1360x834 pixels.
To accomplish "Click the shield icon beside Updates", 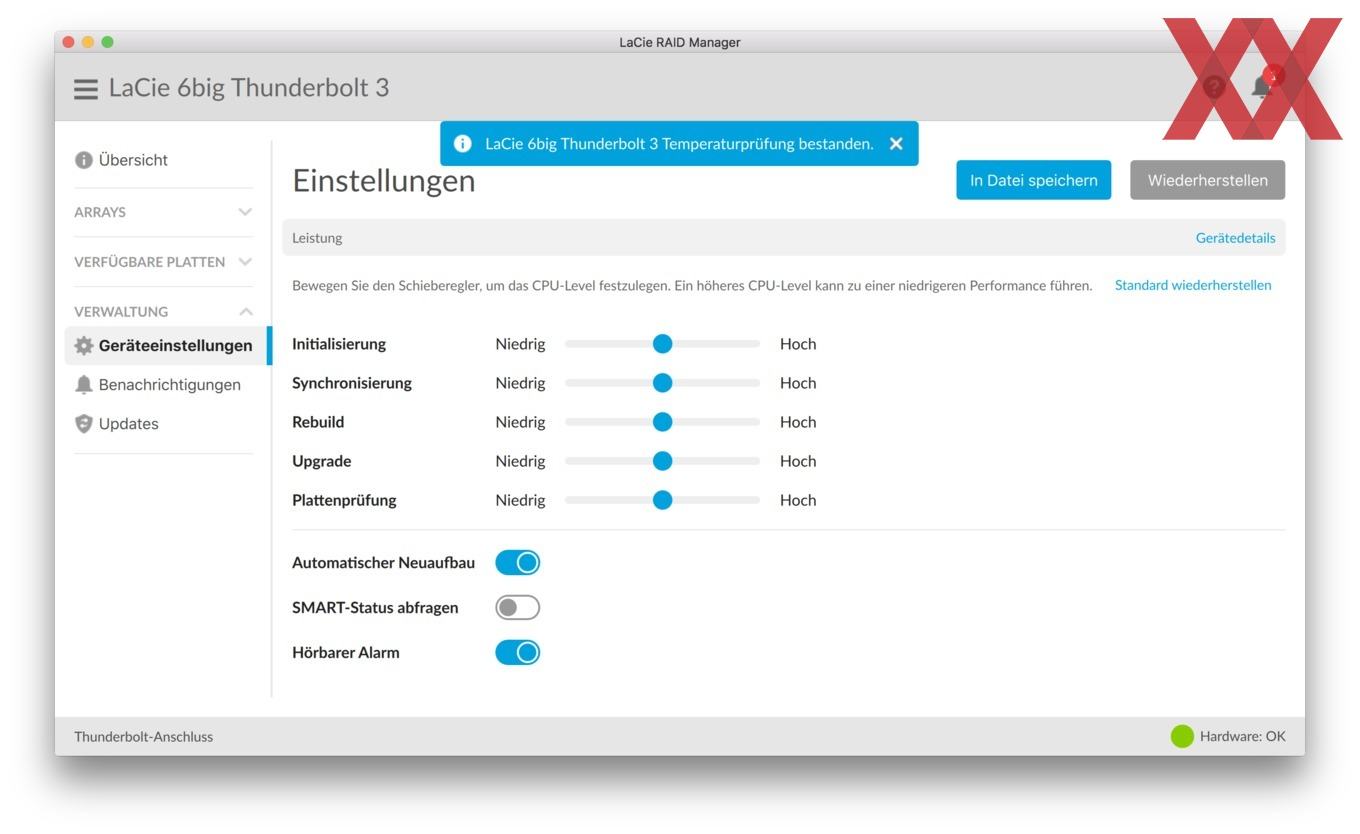I will (x=84, y=423).
